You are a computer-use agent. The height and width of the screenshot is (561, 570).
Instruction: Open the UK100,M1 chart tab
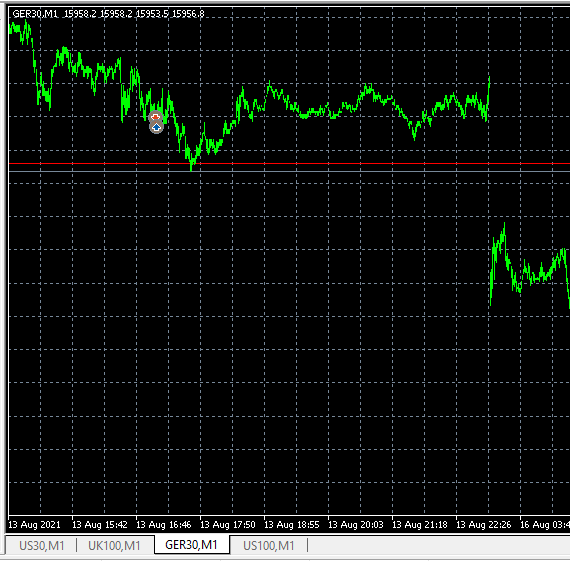pyautogui.click(x=114, y=546)
